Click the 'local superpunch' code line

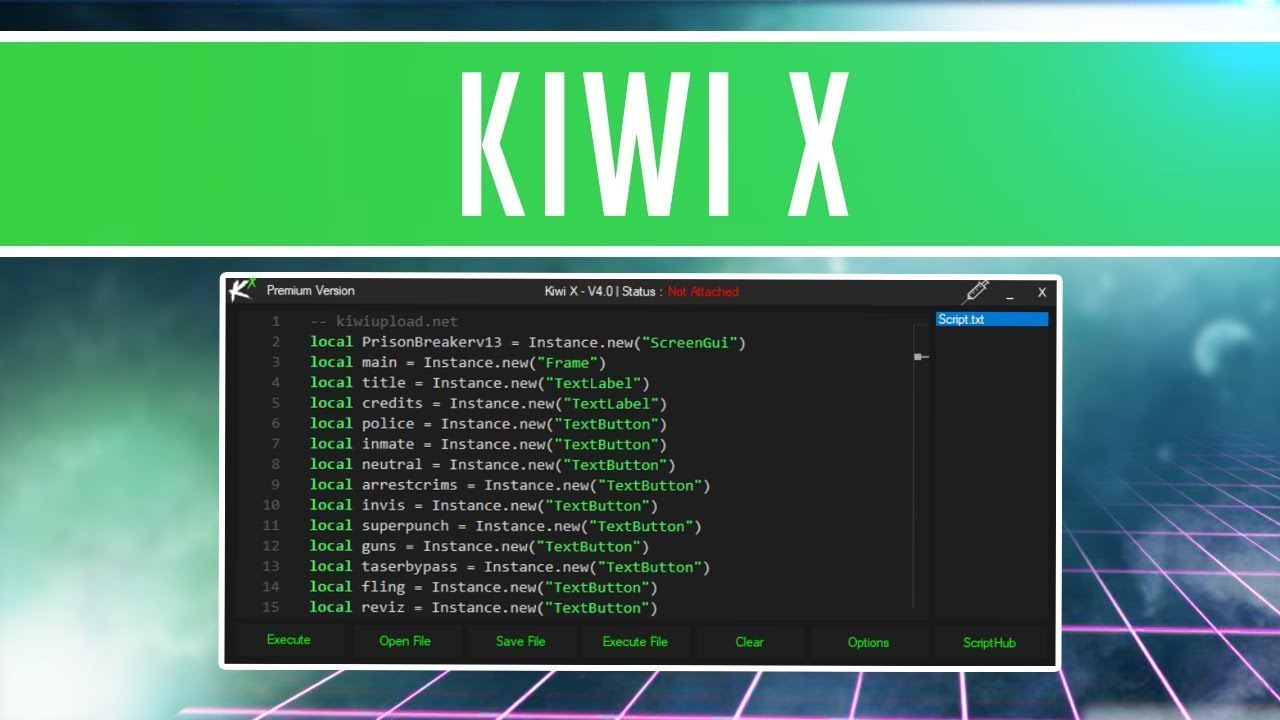point(506,526)
